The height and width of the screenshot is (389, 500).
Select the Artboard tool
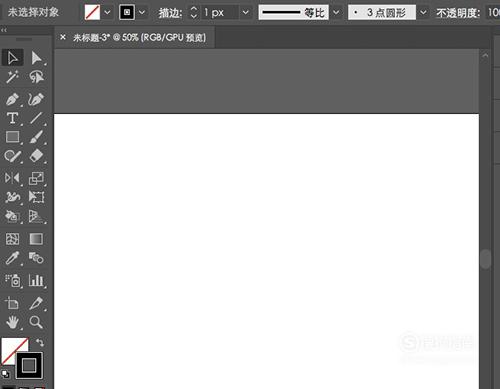tap(12, 303)
